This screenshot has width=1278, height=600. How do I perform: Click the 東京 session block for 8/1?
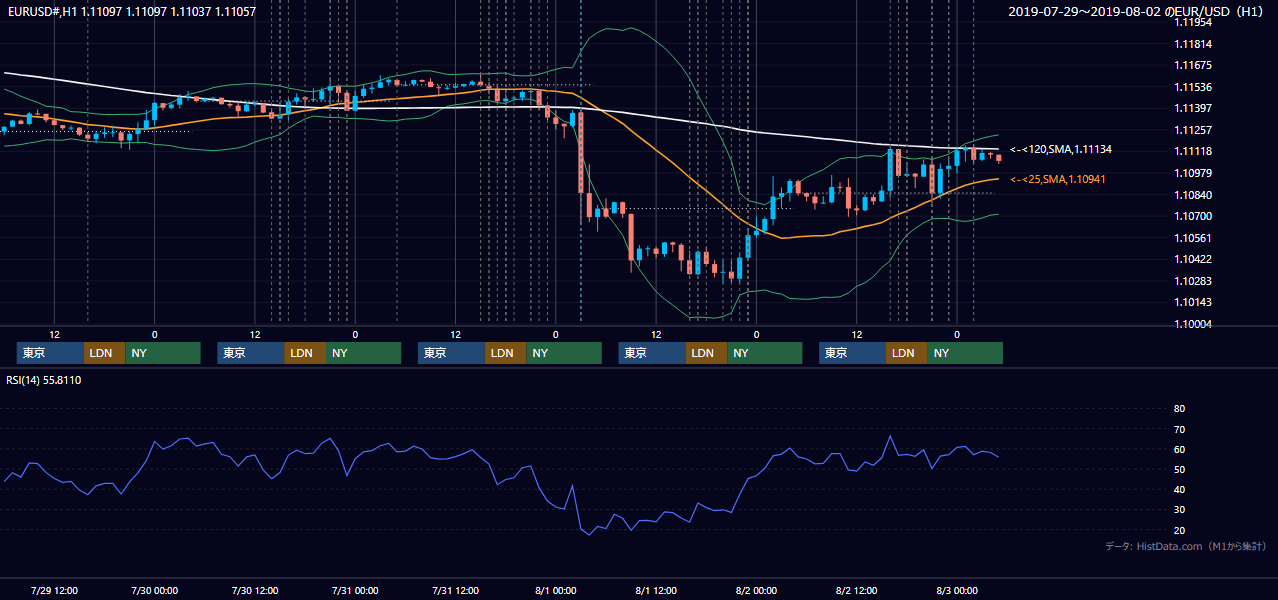coord(652,353)
